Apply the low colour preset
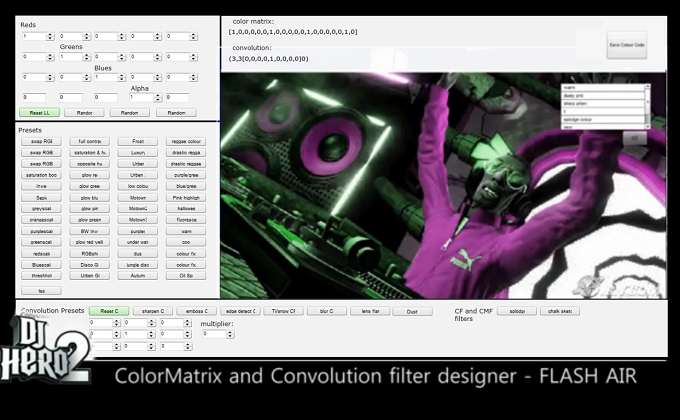The image size is (680, 420). click(138, 186)
